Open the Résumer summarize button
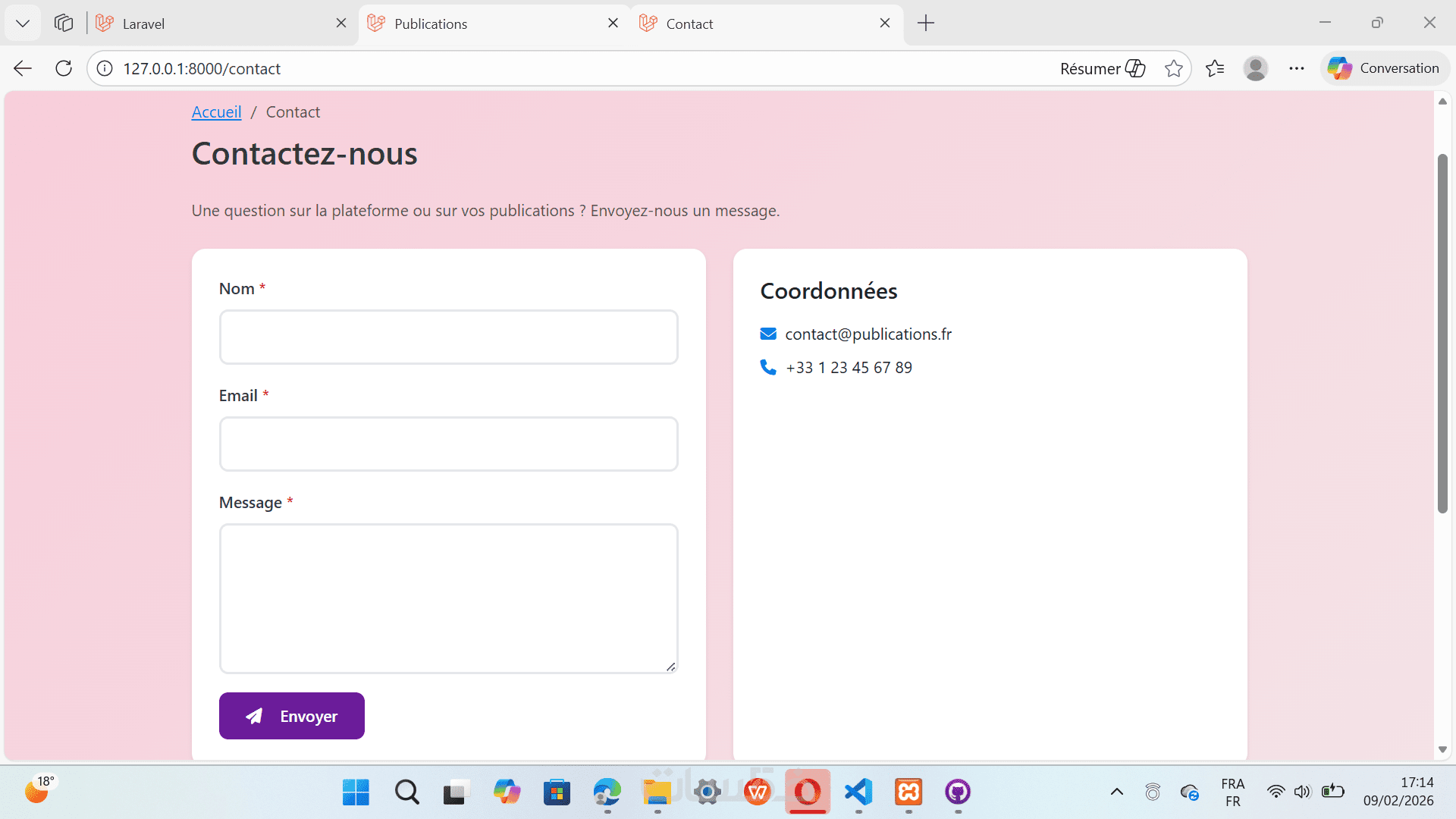1456x819 pixels. point(1102,68)
